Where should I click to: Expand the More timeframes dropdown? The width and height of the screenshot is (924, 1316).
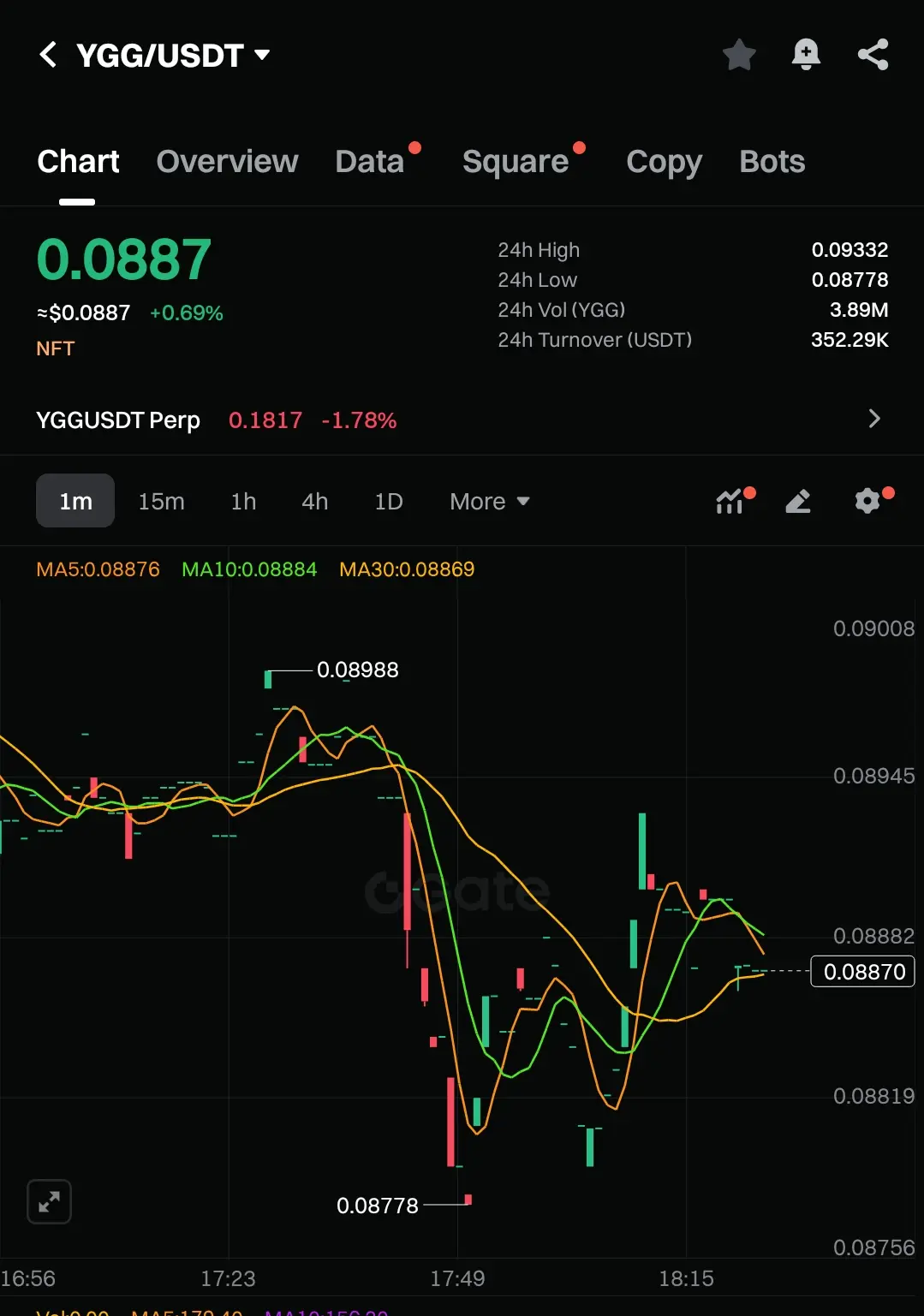[490, 501]
